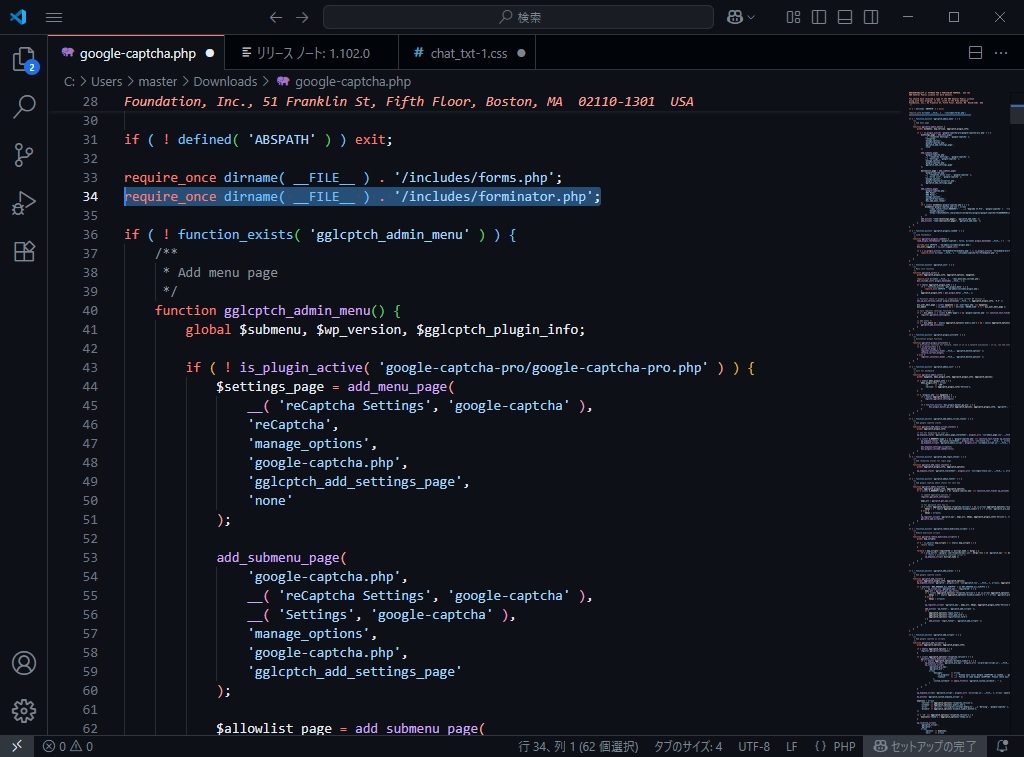
Task: Click $gglcptch_plugin_info variable on line 41
Action: (x=497, y=329)
